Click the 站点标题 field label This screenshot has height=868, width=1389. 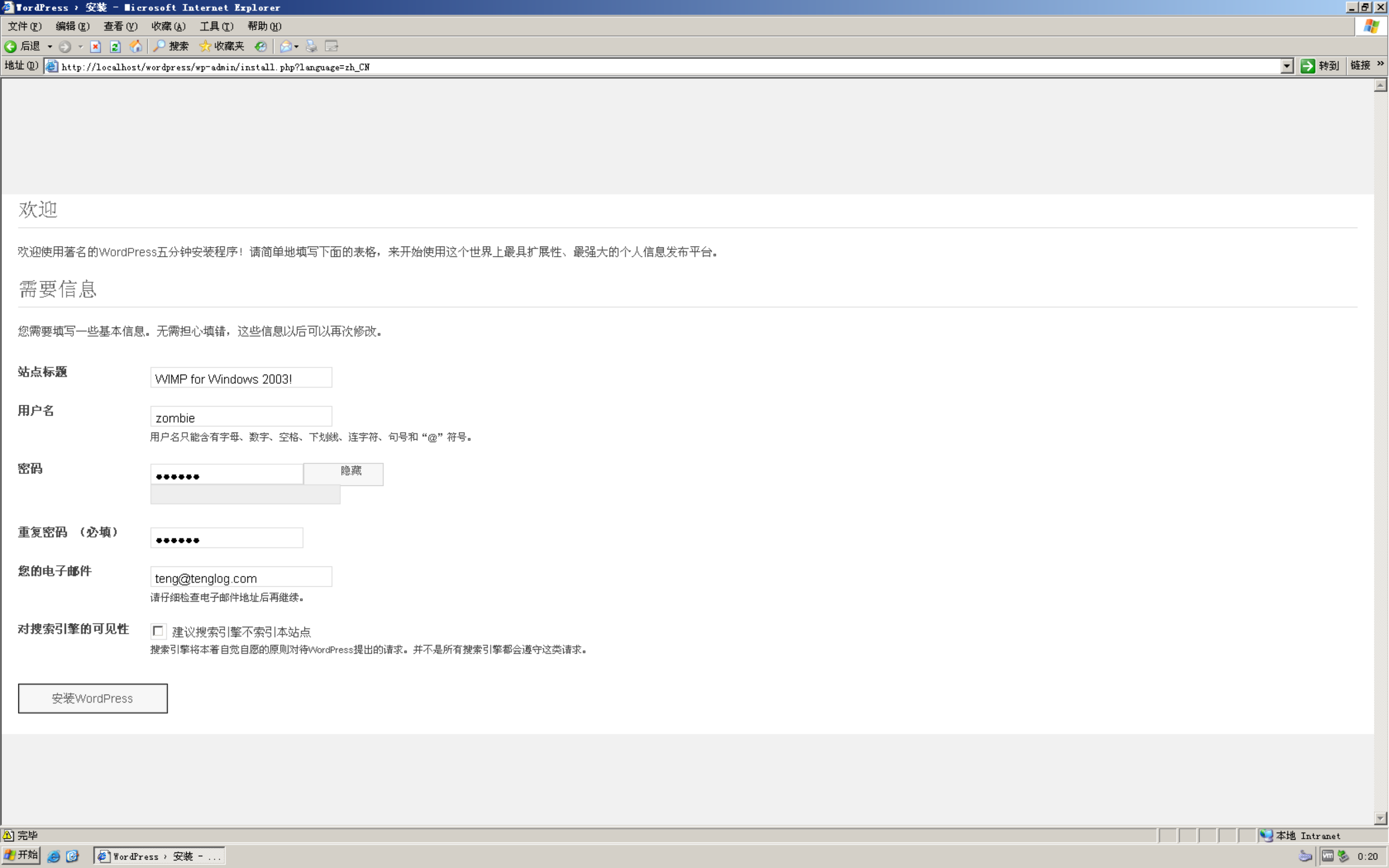pos(42,372)
